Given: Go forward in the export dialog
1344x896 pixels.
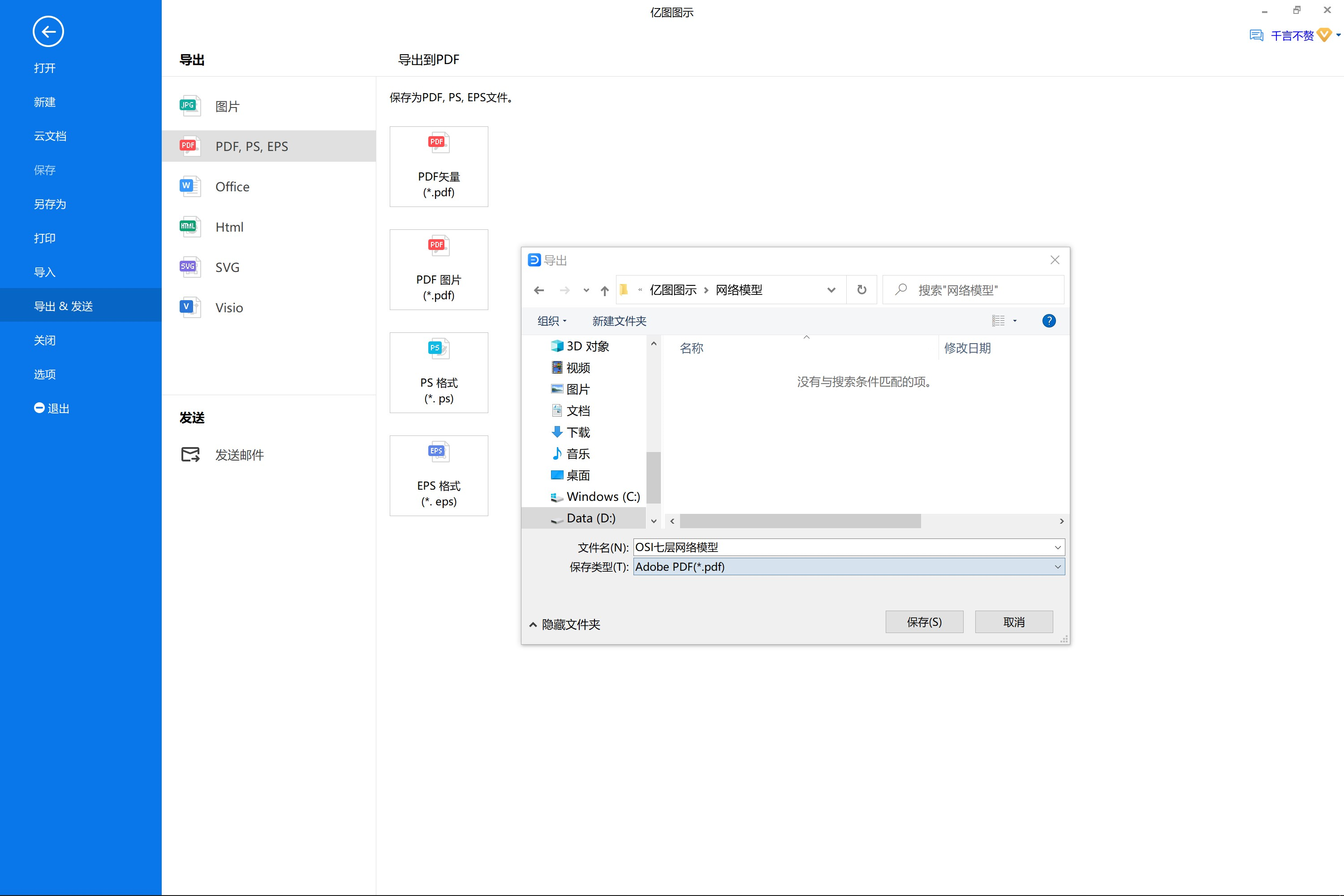Looking at the screenshot, I should point(564,290).
